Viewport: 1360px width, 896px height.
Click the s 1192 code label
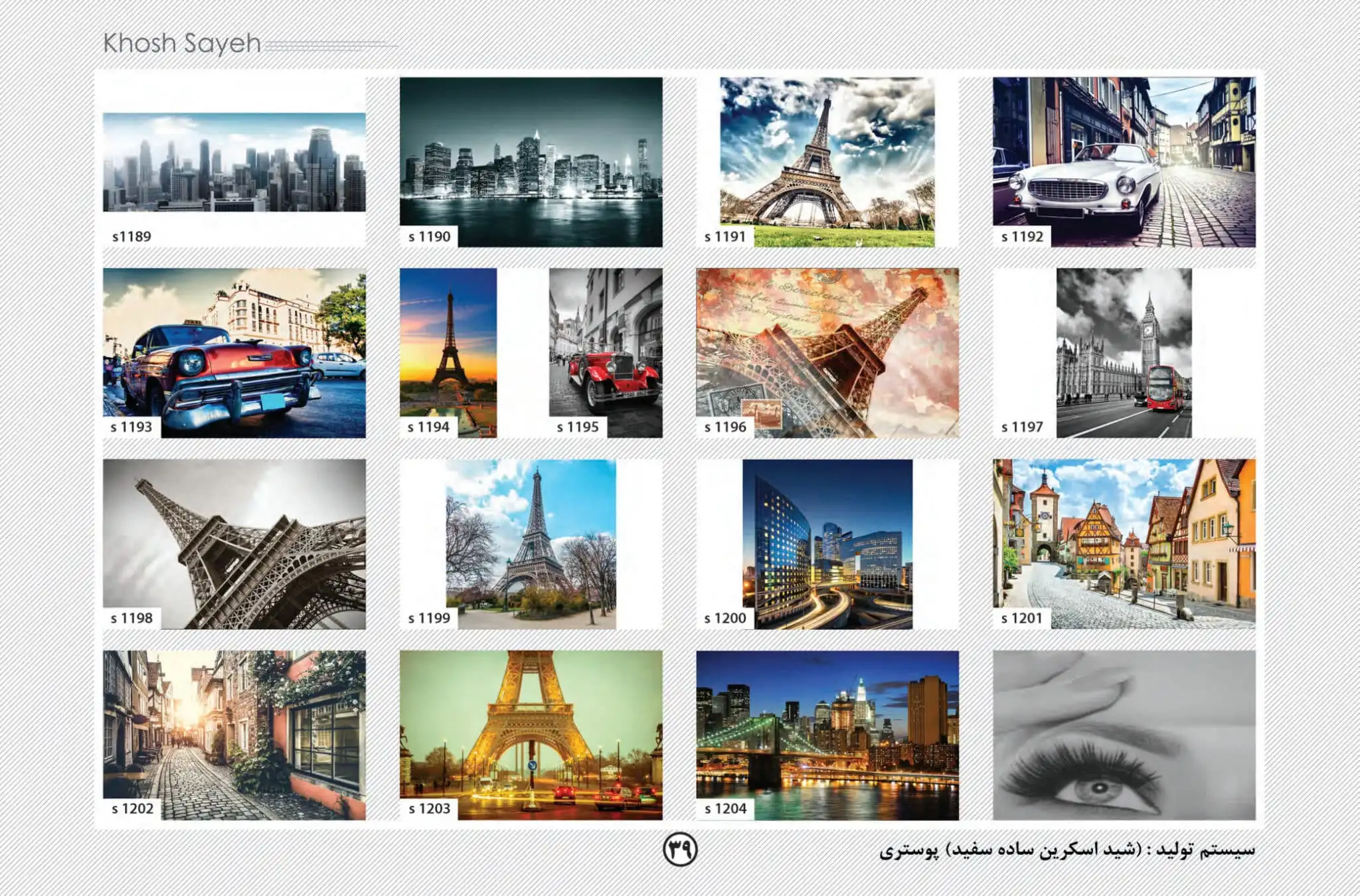pyautogui.click(x=1022, y=236)
